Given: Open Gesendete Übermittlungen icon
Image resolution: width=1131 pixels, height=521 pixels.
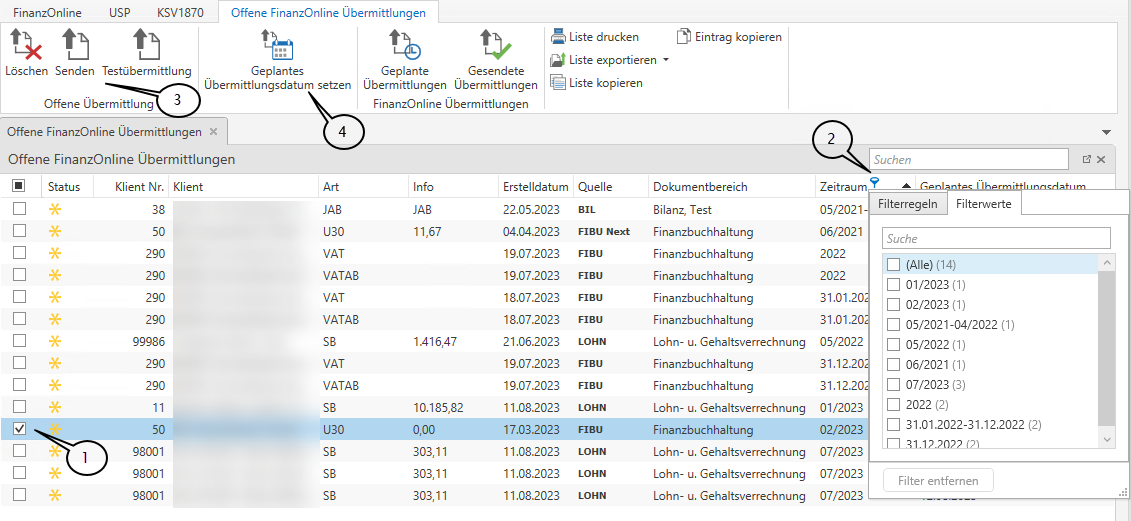Looking at the screenshot, I should click(x=495, y=46).
